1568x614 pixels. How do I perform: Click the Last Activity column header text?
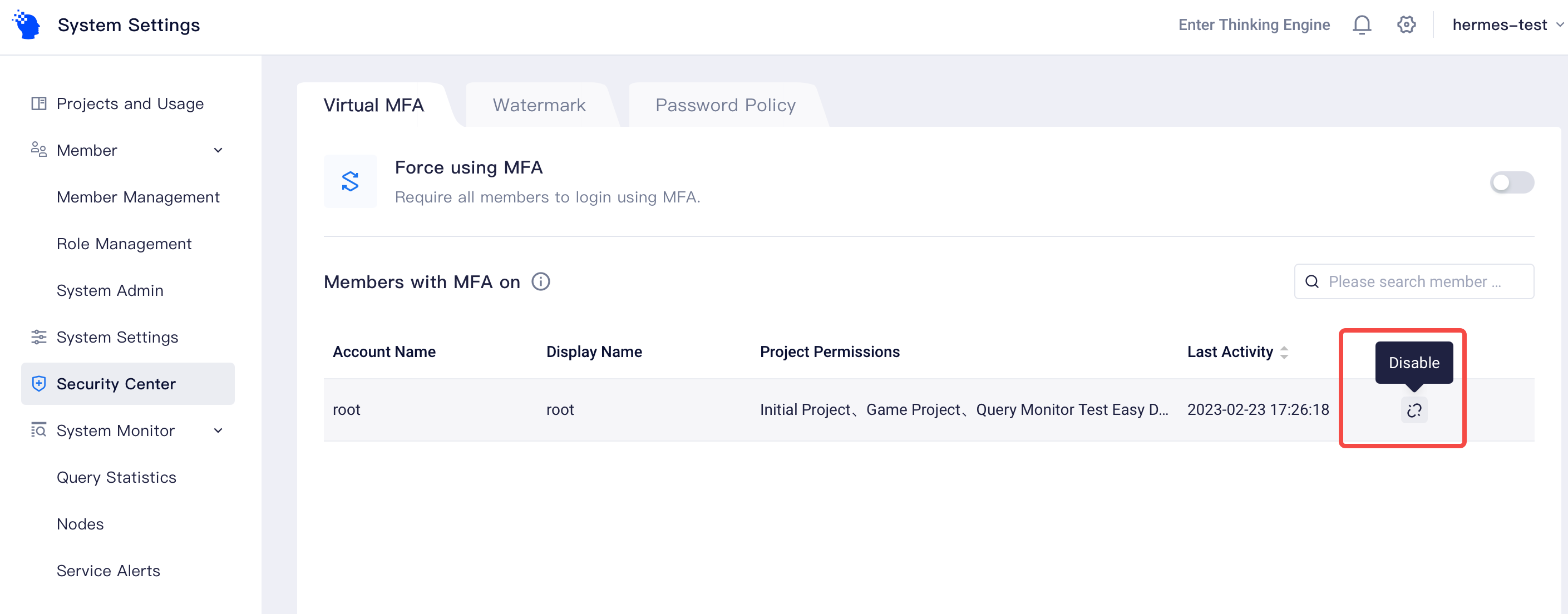coord(1230,353)
